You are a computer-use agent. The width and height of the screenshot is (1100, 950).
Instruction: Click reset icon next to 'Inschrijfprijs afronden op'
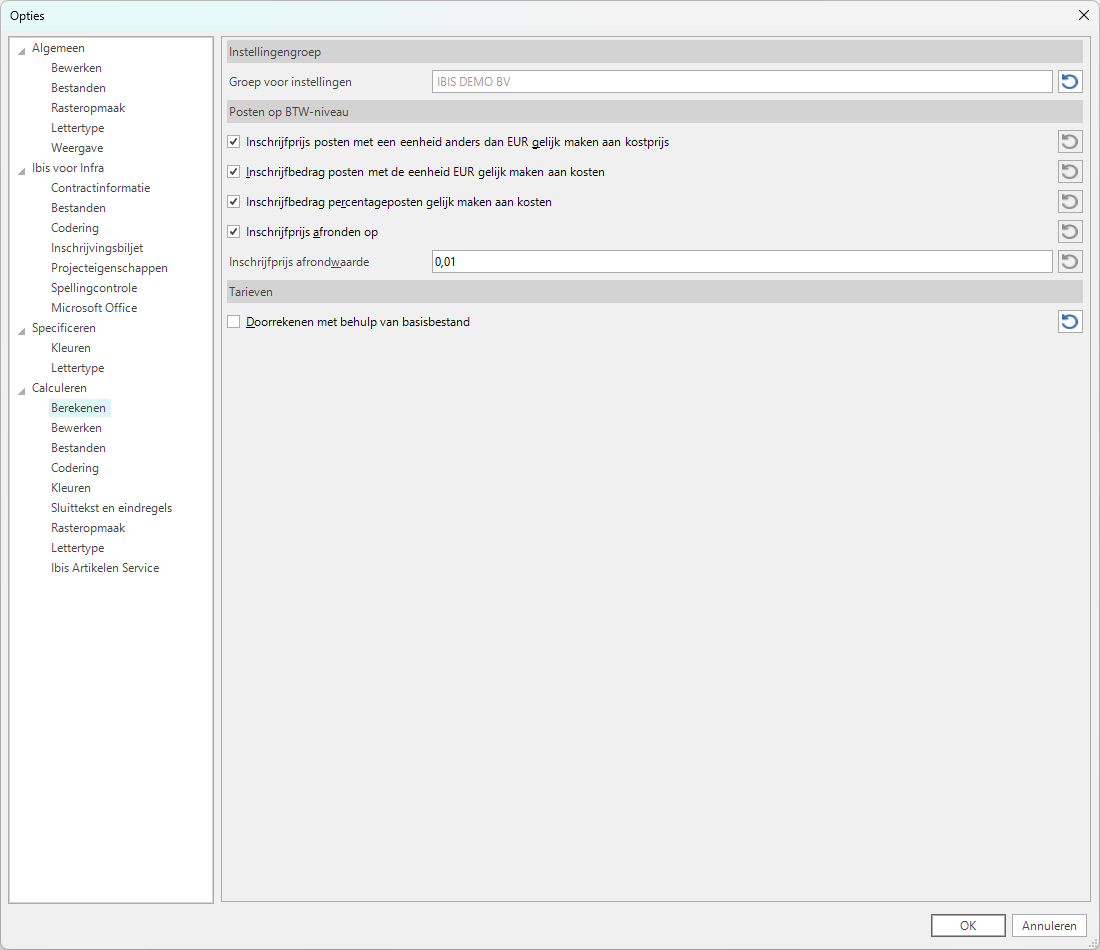[x=1070, y=232]
